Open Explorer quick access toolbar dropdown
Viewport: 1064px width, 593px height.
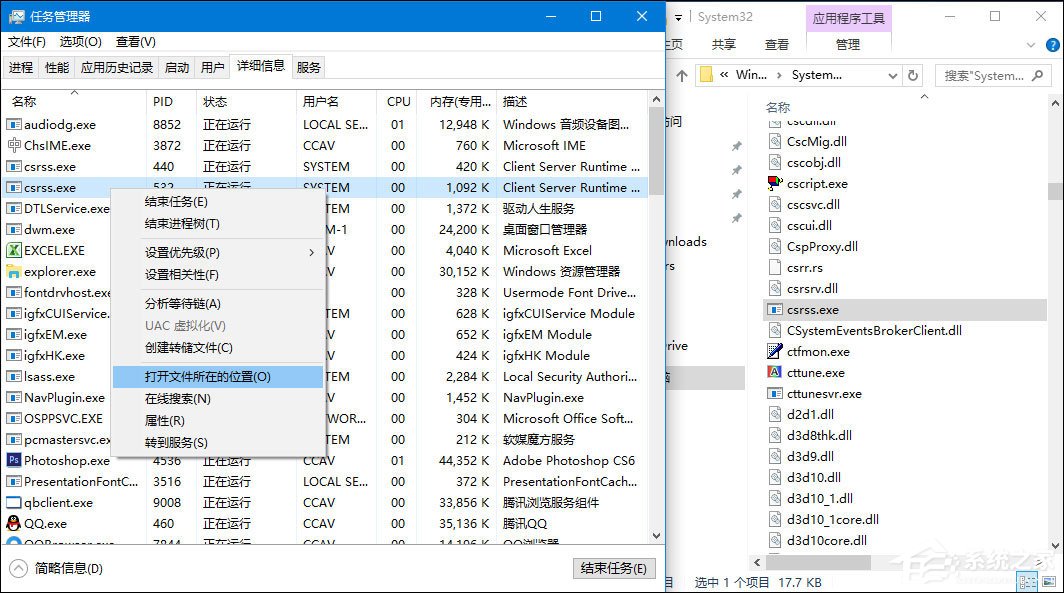678,18
